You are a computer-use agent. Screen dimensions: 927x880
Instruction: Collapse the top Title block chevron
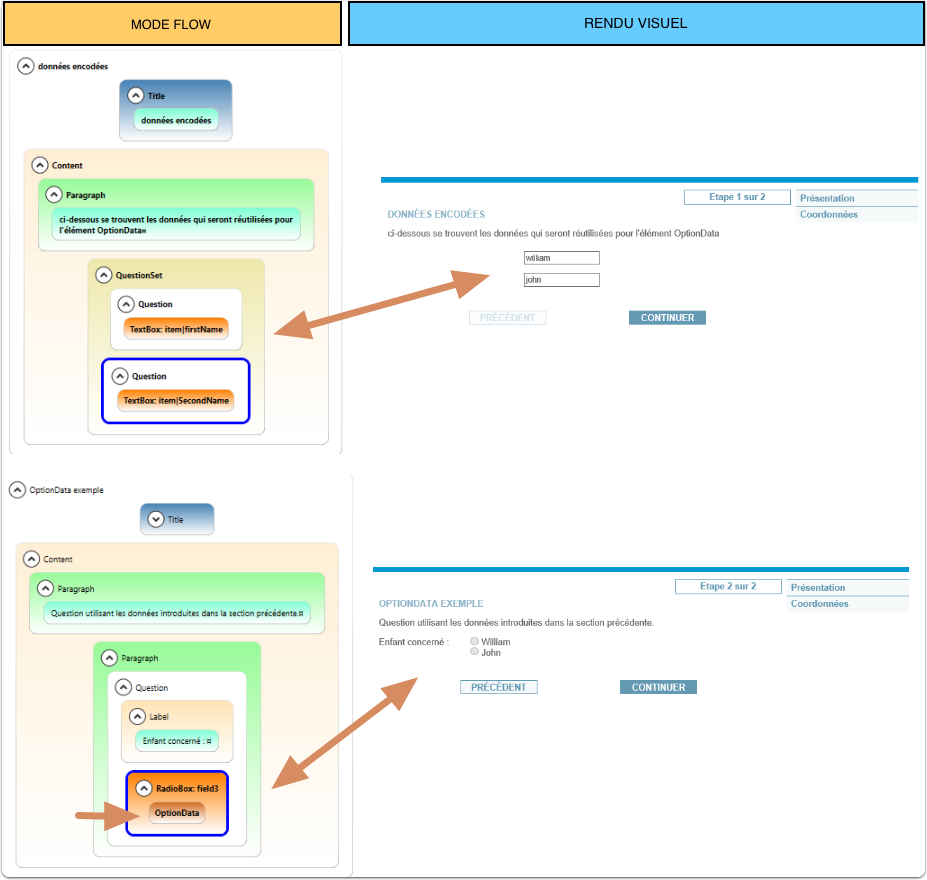point(136,96)
